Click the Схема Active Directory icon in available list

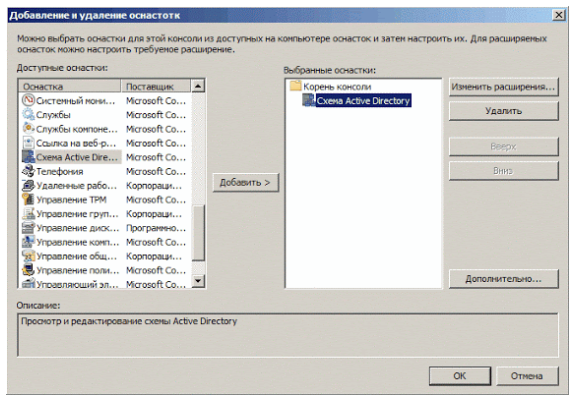click(28, 157)
